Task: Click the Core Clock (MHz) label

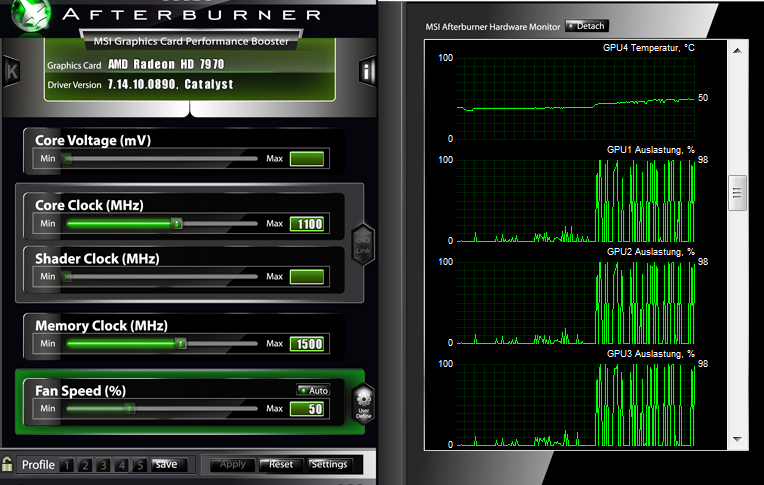Action: (x=89, y=205)
